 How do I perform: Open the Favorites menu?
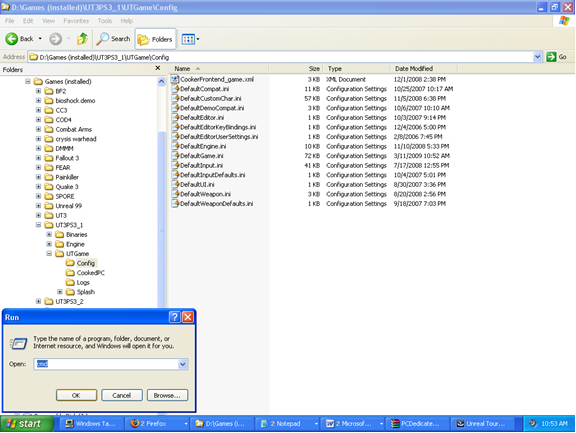click(x=76, y=21)
